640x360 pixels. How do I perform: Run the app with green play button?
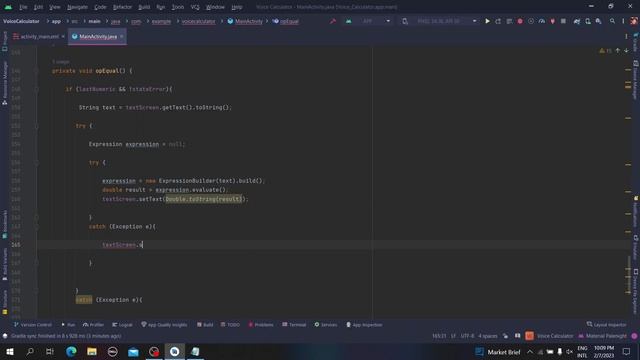(487, 21)
